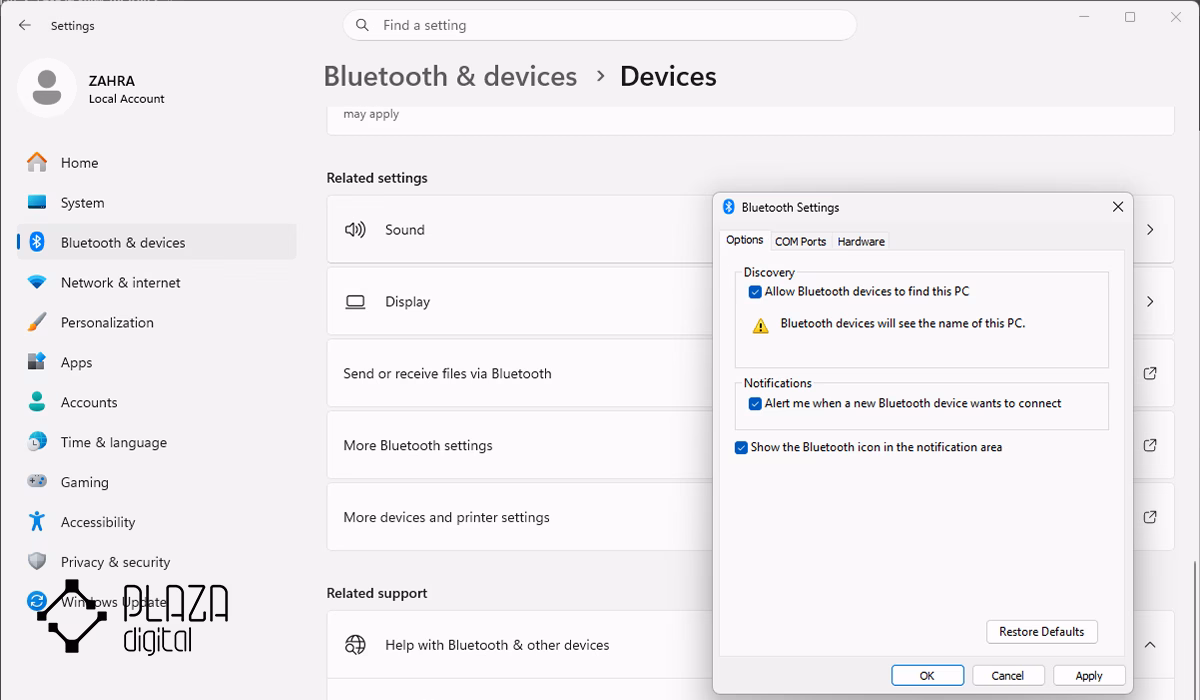Open Accounts settings
1200x700 pixels.
tap(157, 402)
